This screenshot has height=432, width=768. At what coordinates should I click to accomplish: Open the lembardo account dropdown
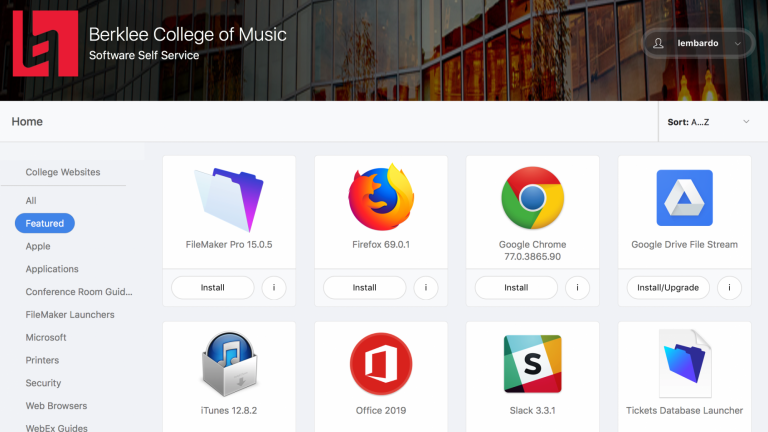tap(698, 43)
